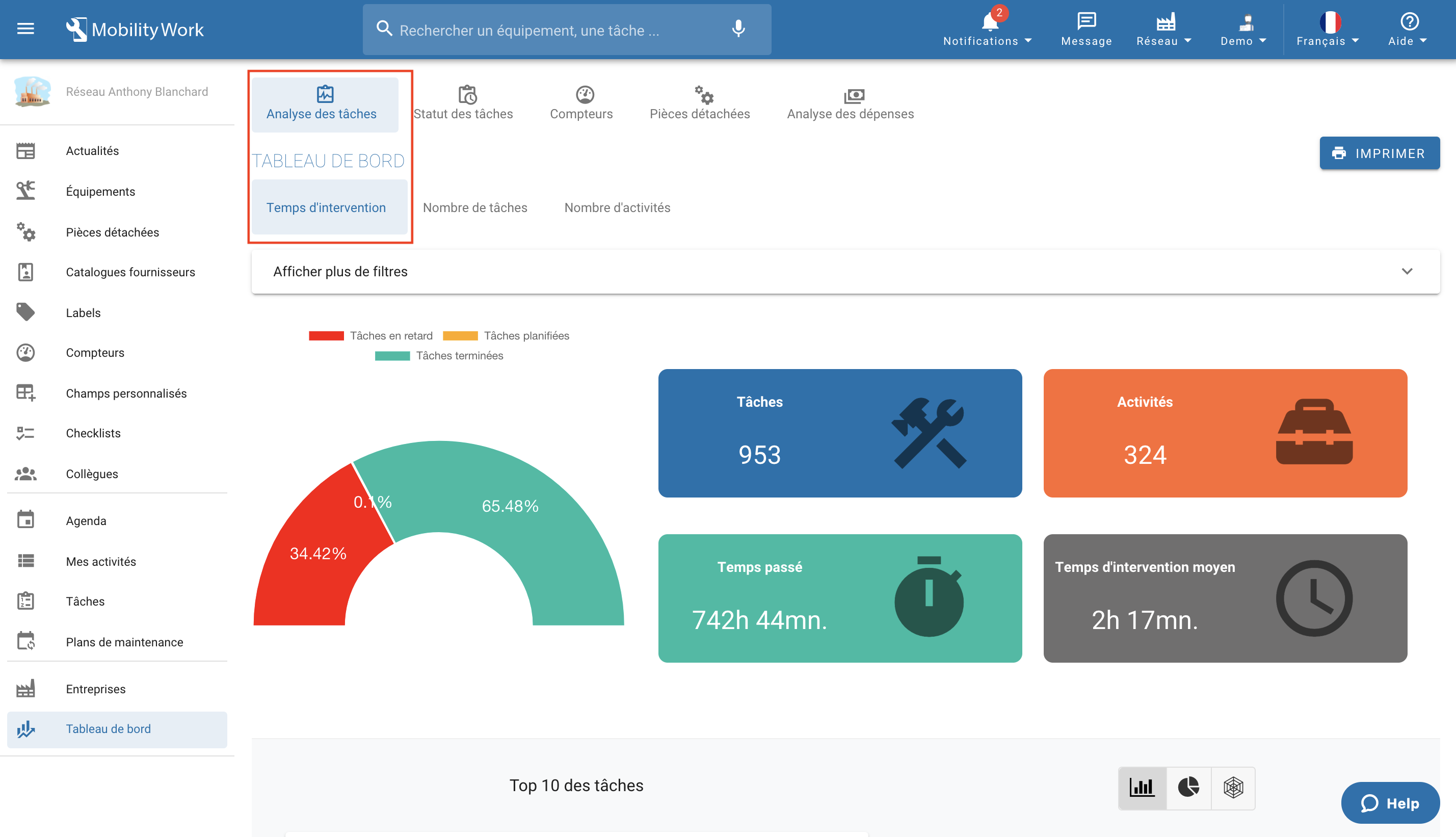The image size is (1456, 837).
Task: Open the Help chat button
Action: (1390, 803)
